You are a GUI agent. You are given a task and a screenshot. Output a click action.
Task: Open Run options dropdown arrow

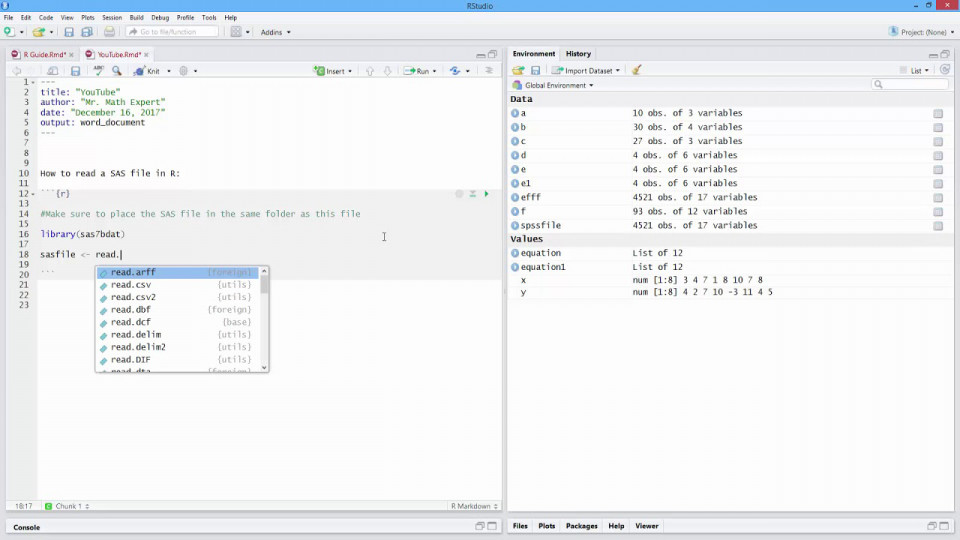(435, 71)
